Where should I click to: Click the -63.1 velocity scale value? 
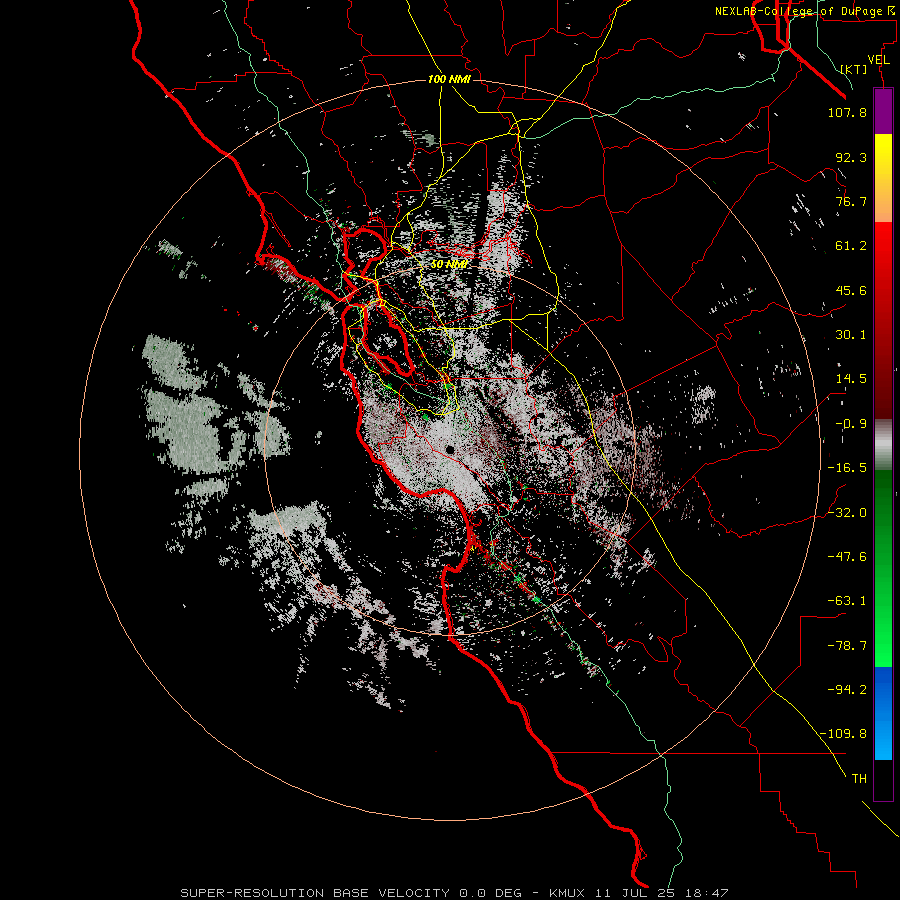point(847,601)
